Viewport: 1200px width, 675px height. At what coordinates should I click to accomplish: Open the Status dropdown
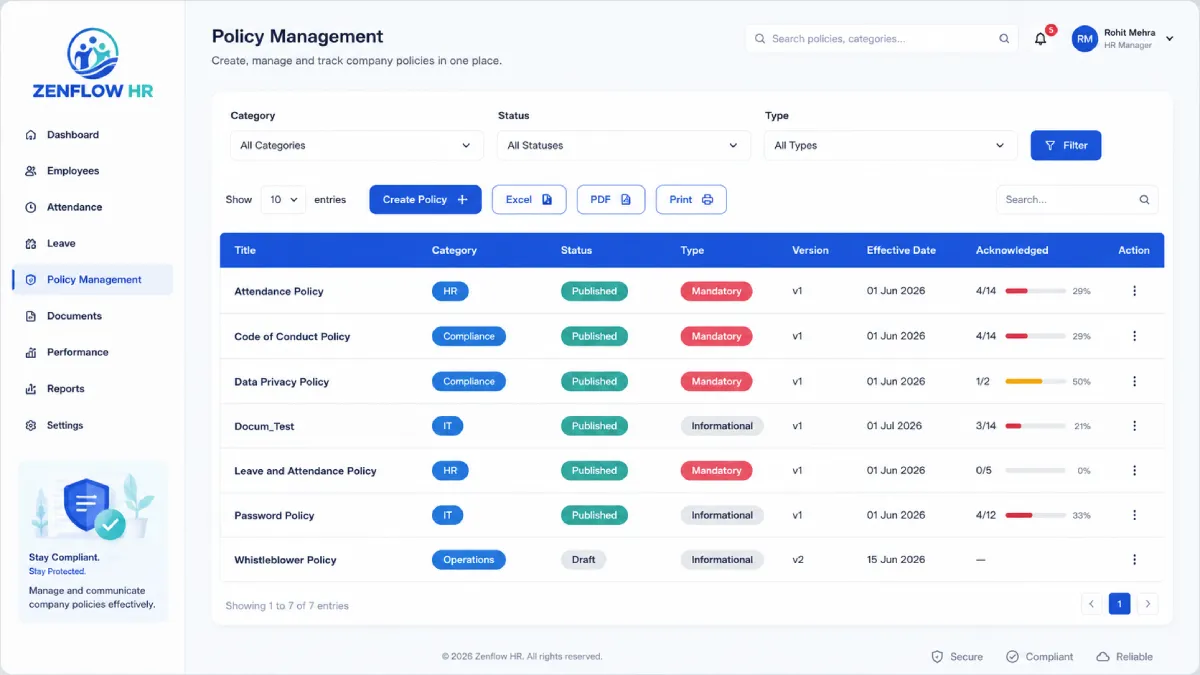[623, 145]
